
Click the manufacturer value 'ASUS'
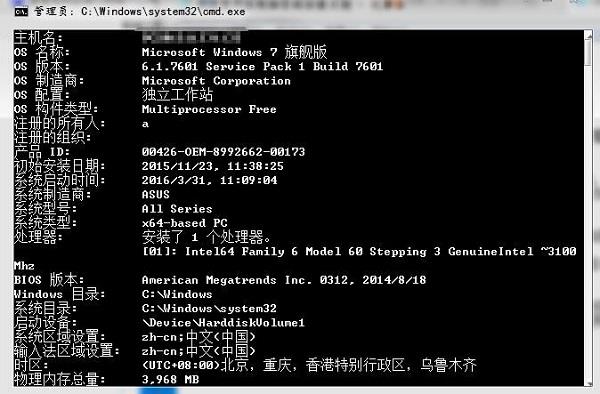[x=156, y=194]
